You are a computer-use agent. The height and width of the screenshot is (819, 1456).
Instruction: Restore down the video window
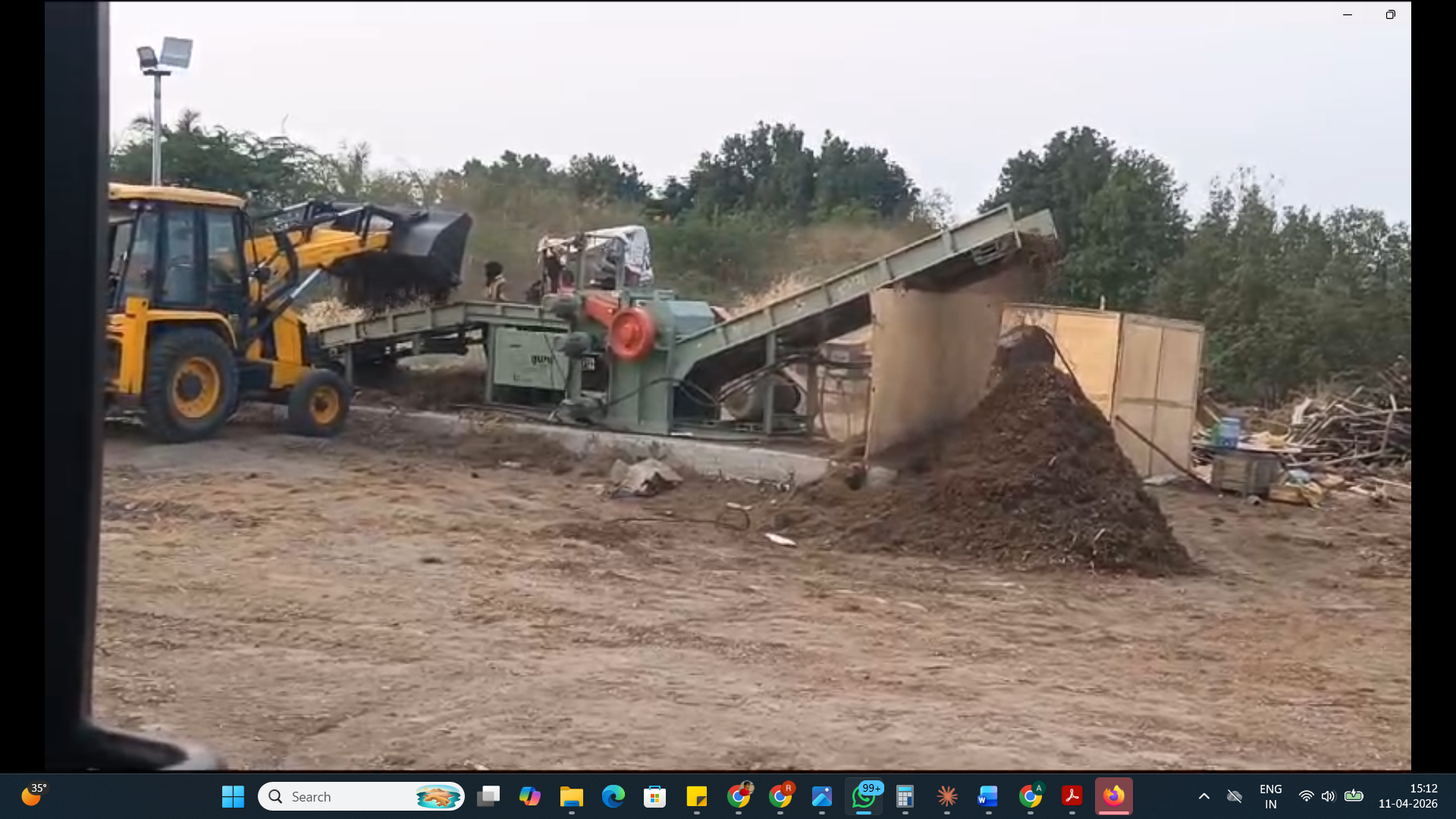1390,14
